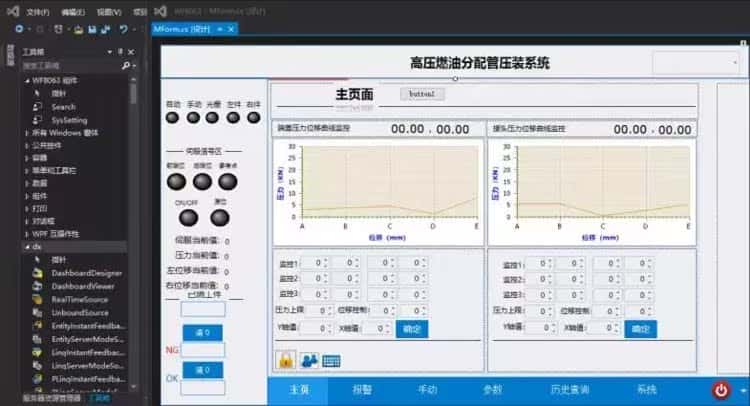
Task: Click the NG count text field
Action: (x=203, y=350)
